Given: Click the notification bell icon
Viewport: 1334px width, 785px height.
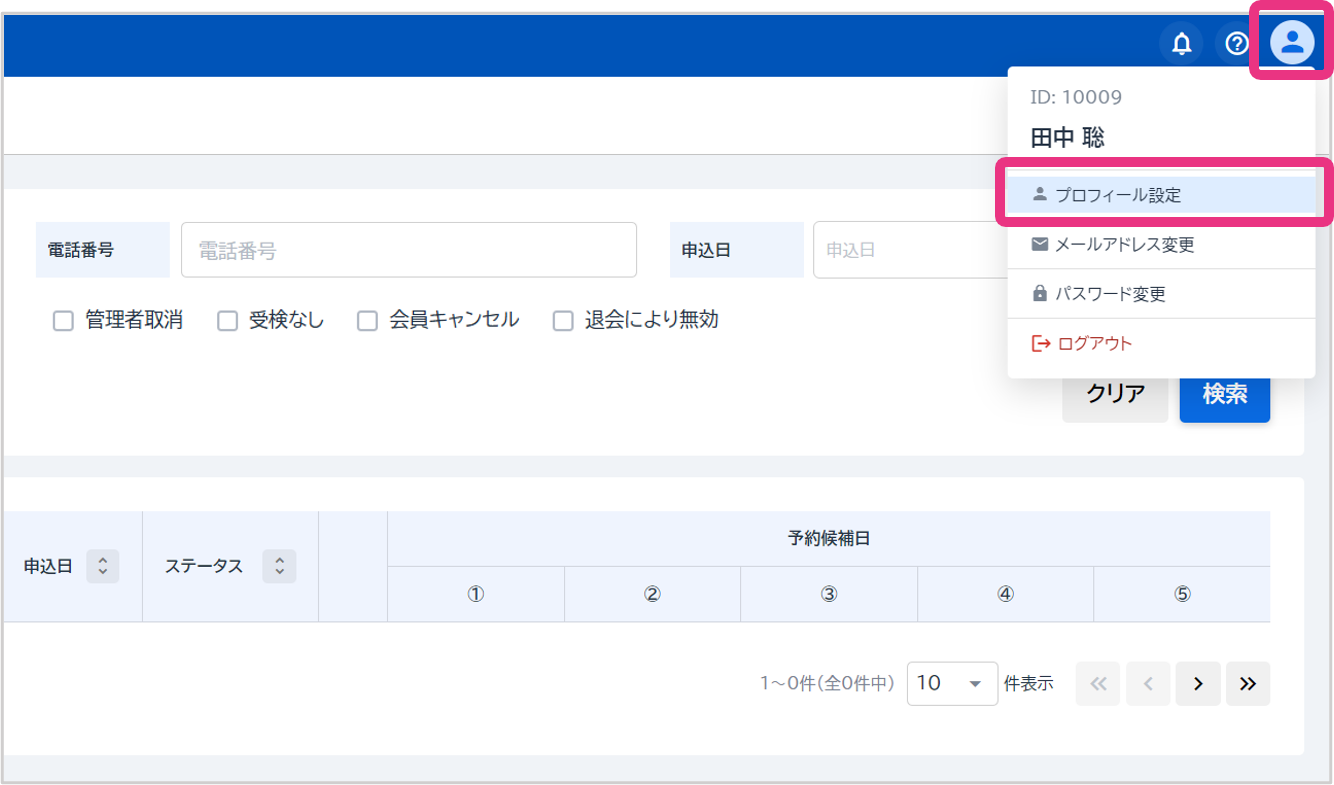Looking at the screenshot, I should [x=1182, y=44].
